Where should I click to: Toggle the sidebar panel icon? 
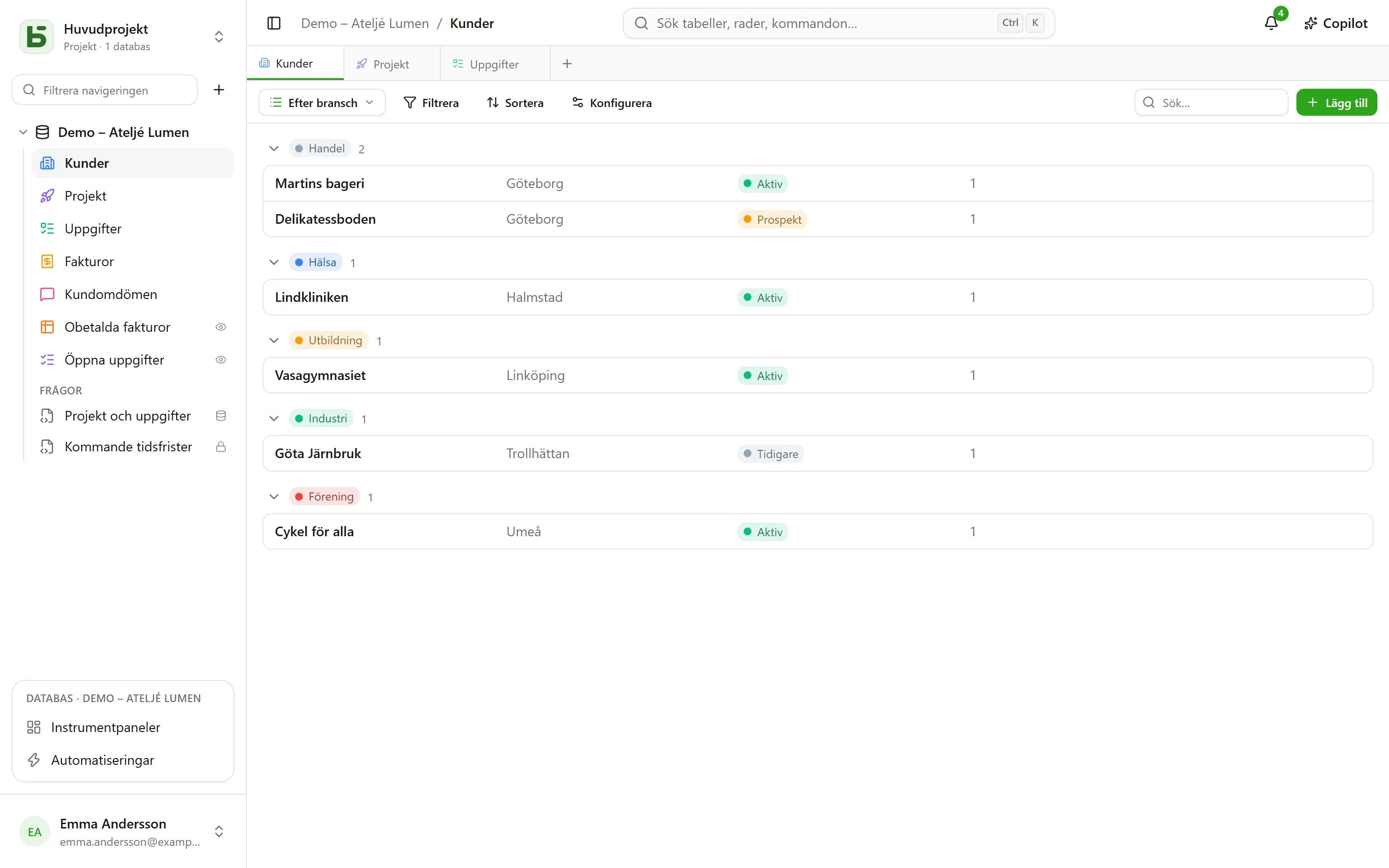[274, 23]
